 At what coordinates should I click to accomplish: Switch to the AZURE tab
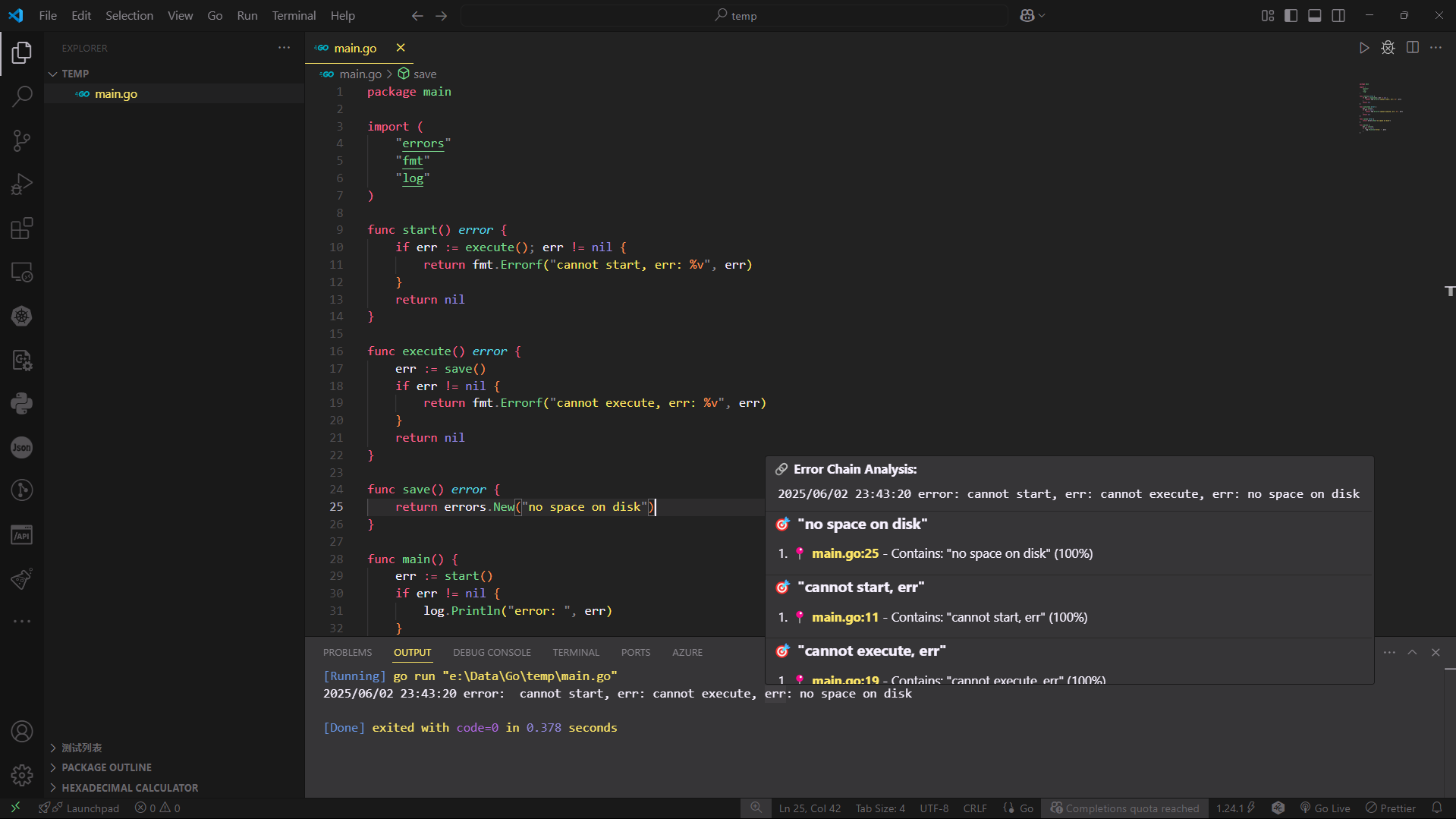[687, 652]
